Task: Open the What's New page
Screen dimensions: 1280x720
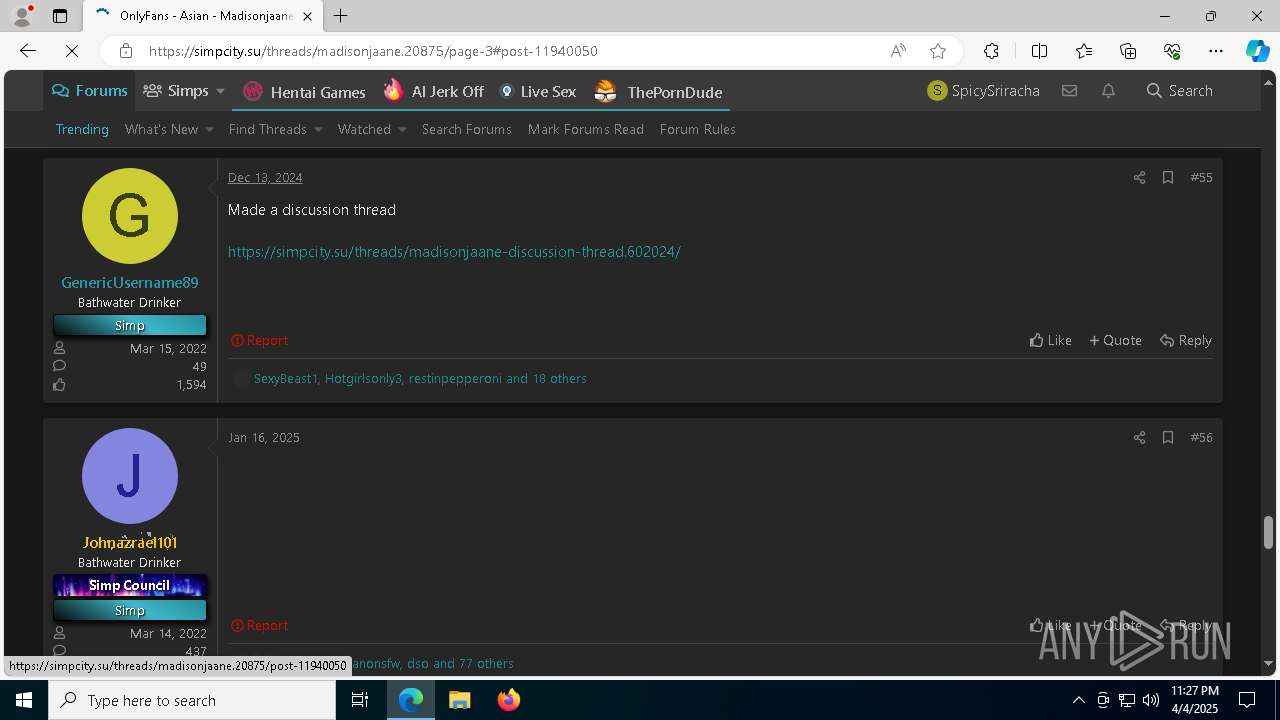Action: coord(161,129)
